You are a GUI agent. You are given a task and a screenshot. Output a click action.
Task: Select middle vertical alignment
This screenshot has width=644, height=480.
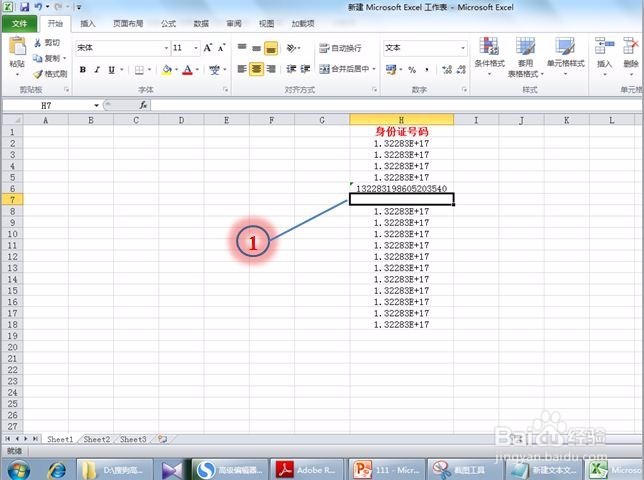click(256, 48)
